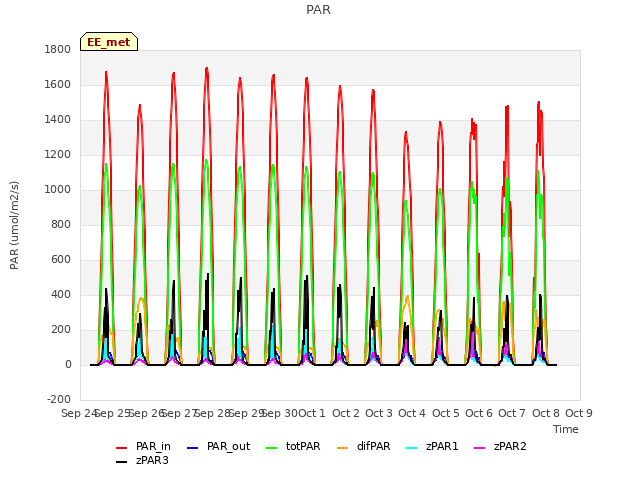
Task: Click the red PAR_in legend swatch
Action: click(x=122, y=448)
